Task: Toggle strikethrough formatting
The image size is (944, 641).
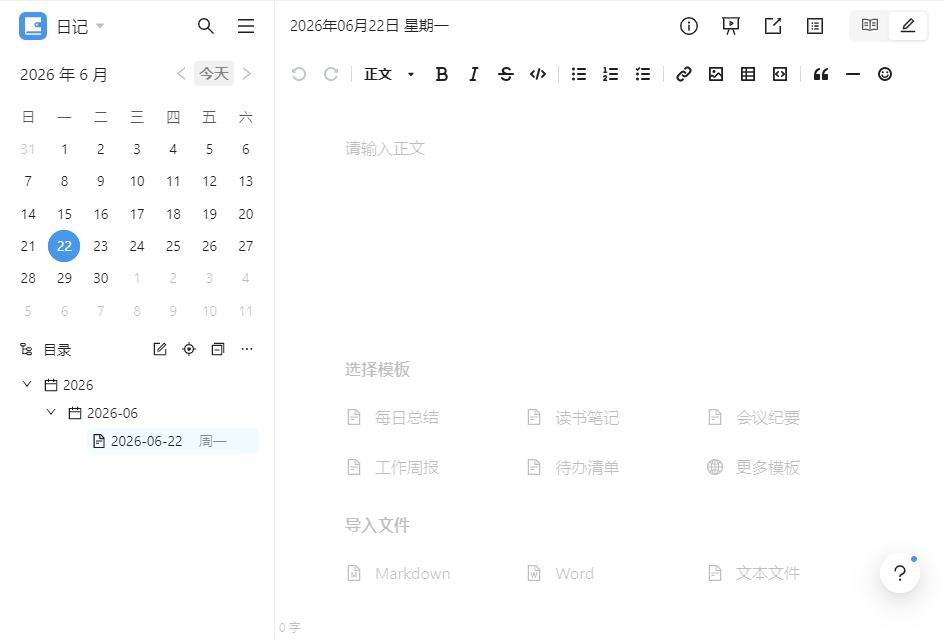Action: click(x=506, y=74)
